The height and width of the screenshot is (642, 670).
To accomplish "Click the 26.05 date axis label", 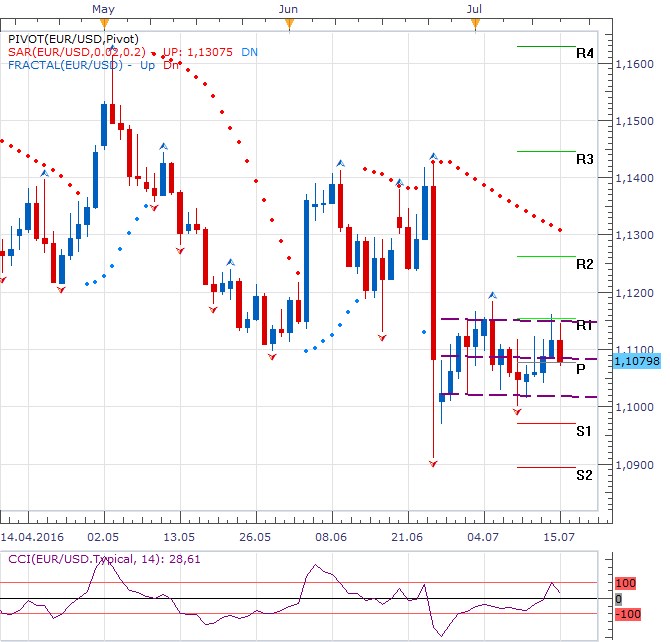I will click(255, 537).
